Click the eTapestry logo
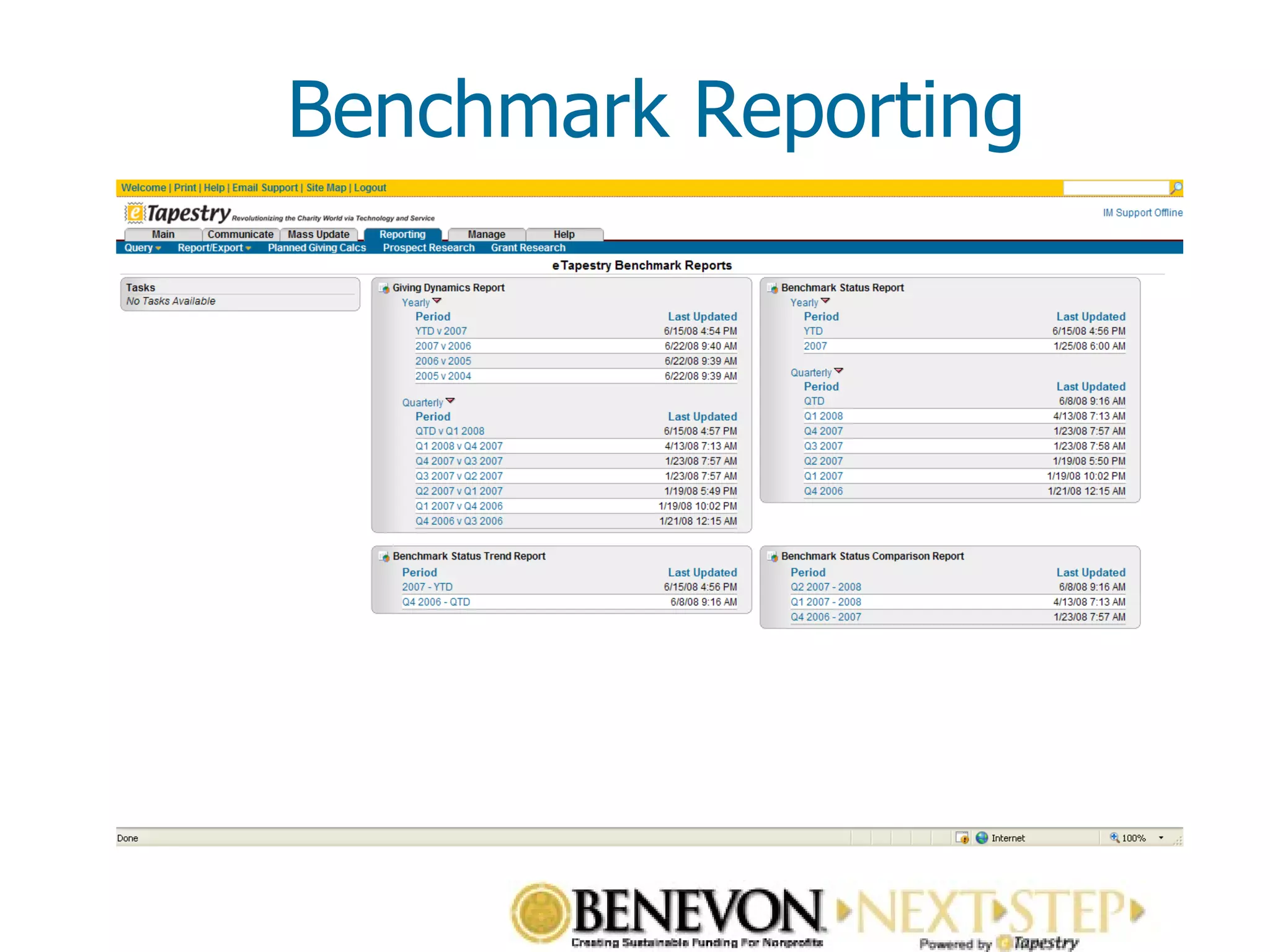1270x952 pixels. (178, 214)
